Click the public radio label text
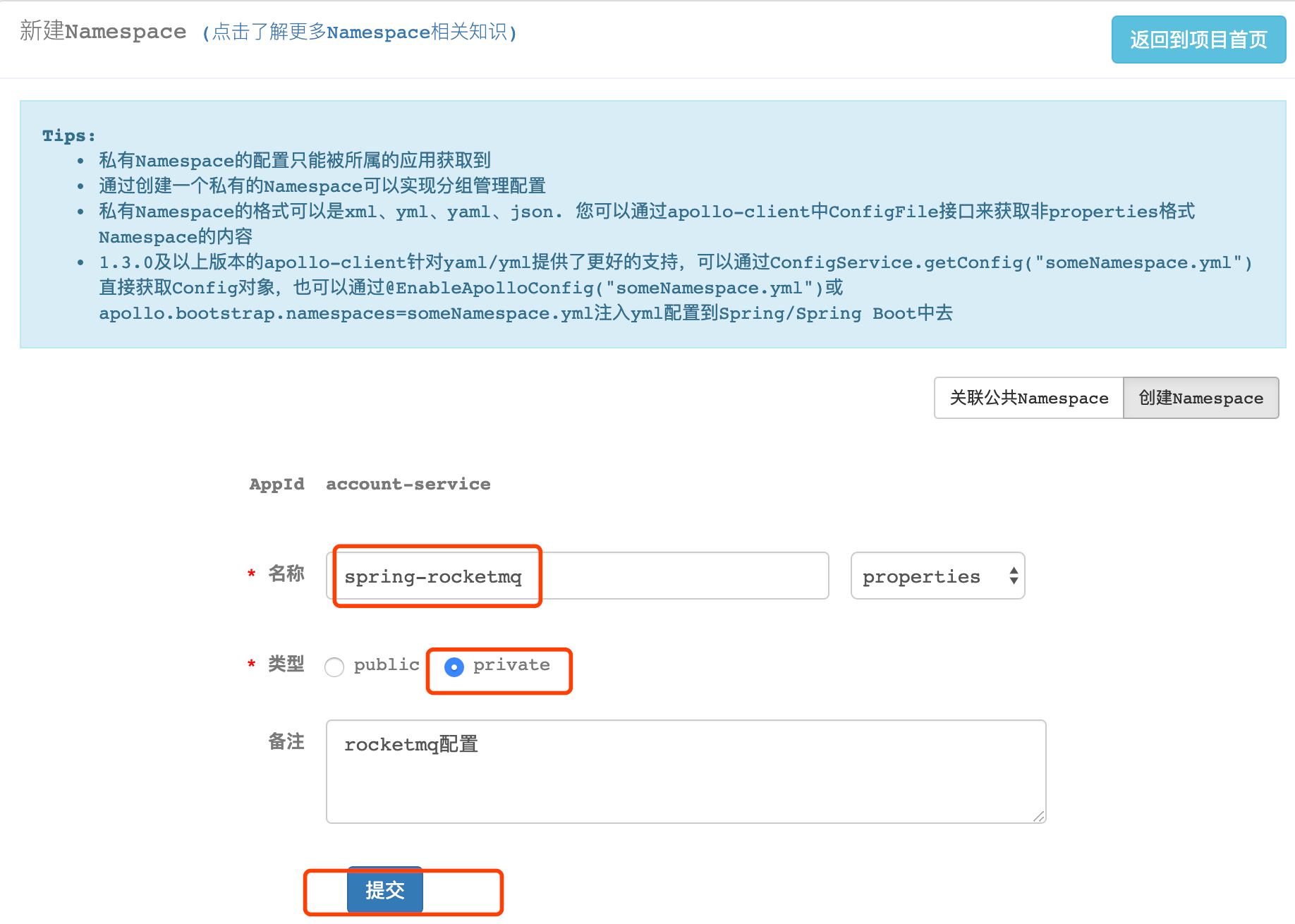The height and width of the screenshot is (924, 1295). coord(387,664)
